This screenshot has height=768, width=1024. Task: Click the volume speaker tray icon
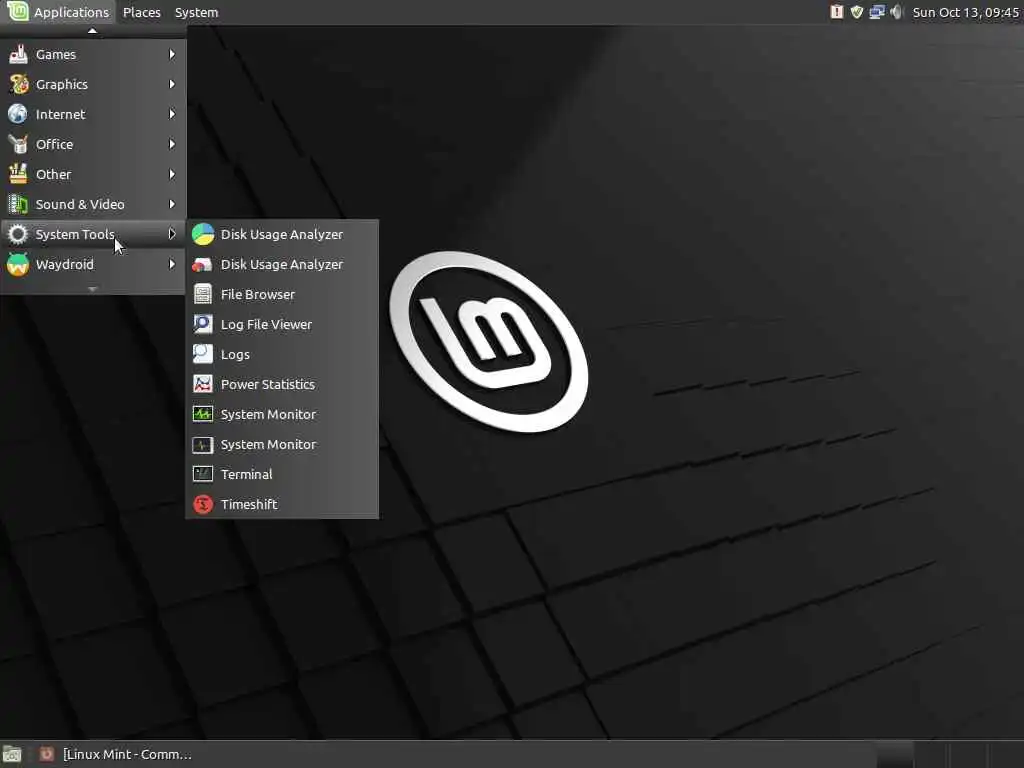[897, 12]
